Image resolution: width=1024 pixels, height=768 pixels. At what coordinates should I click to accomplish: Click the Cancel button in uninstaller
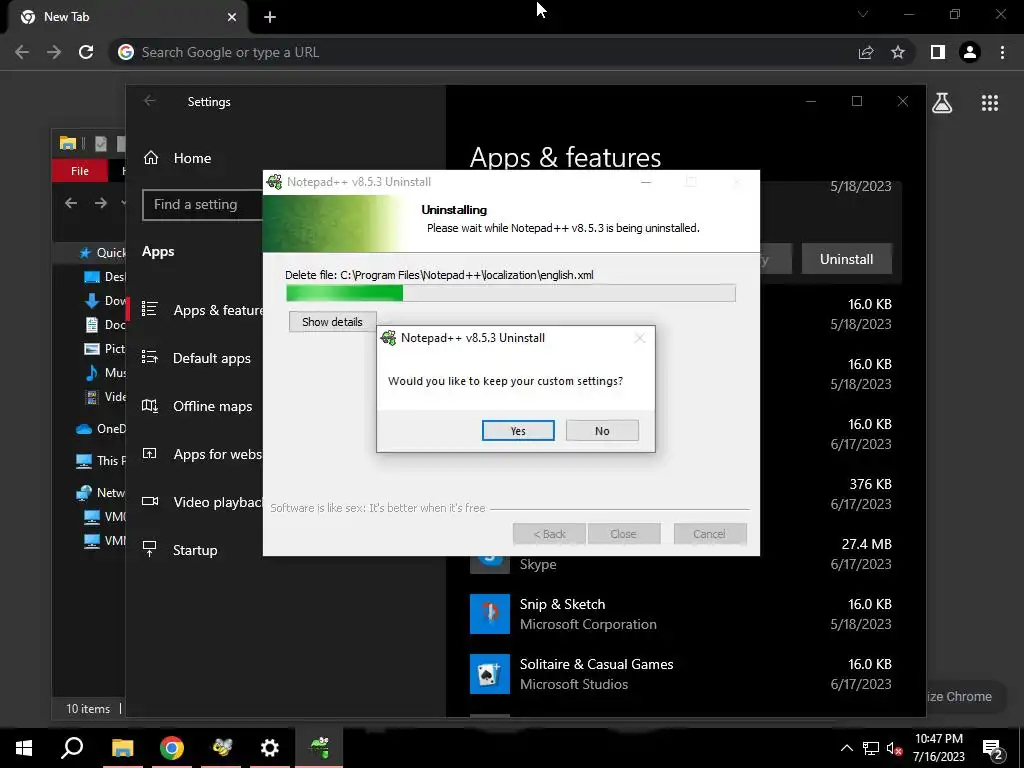[709, 534]
